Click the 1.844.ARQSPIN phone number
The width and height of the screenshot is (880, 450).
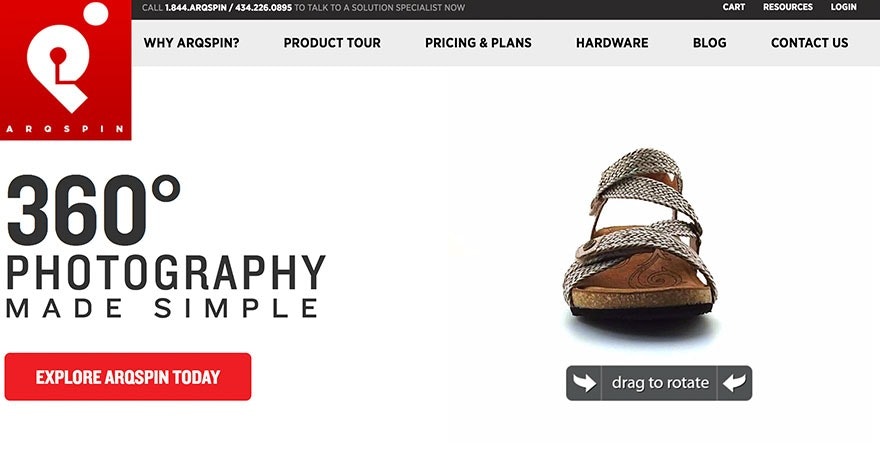pyautogui.click(x=197, y=7)
